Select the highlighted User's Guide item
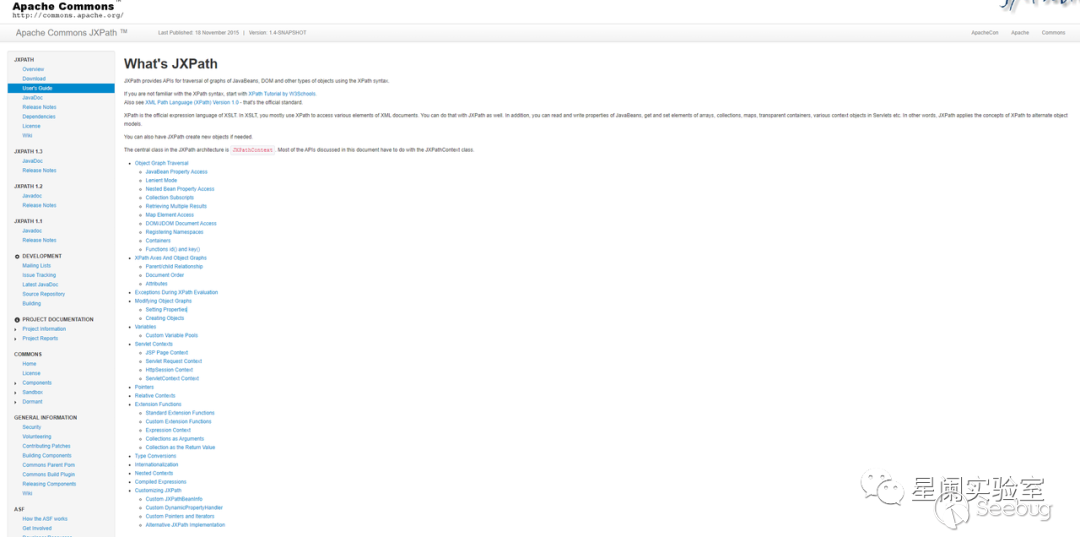The height and width of the screenshot is (537, 1080). point(61,88)
